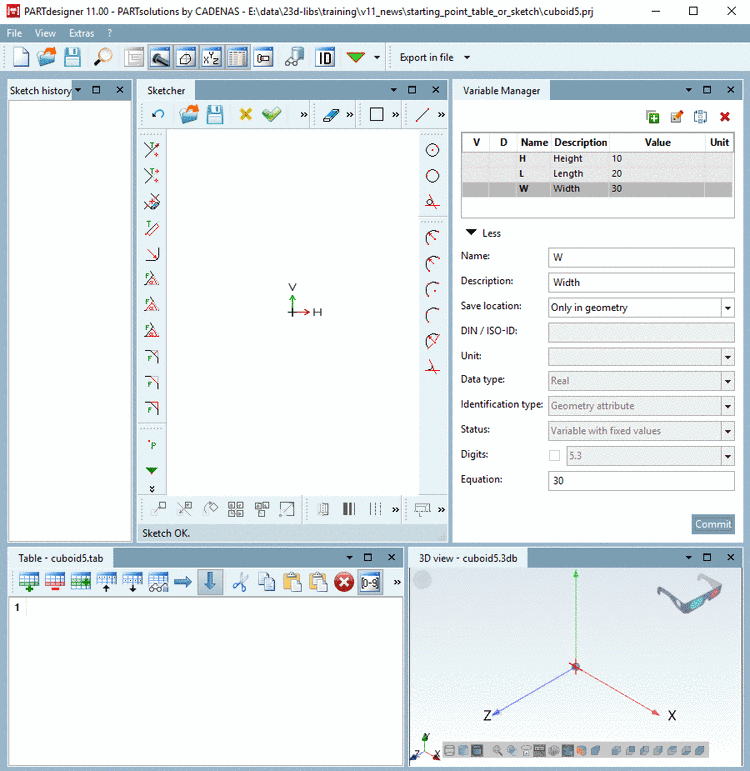Click the Copy icon in Table toolbar
Screen dimensions: 750x771
(267, 582)
